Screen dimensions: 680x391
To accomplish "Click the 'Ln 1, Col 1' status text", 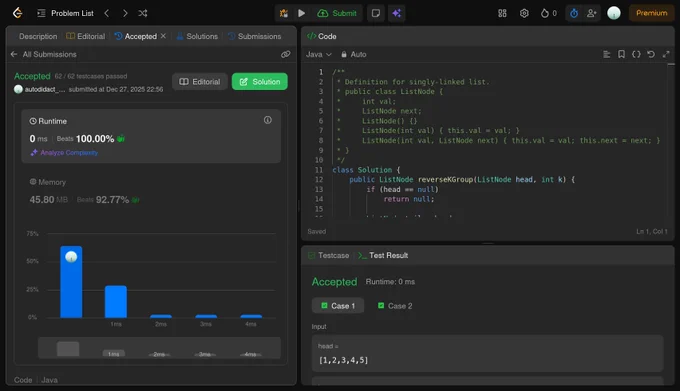I will 651,231.
